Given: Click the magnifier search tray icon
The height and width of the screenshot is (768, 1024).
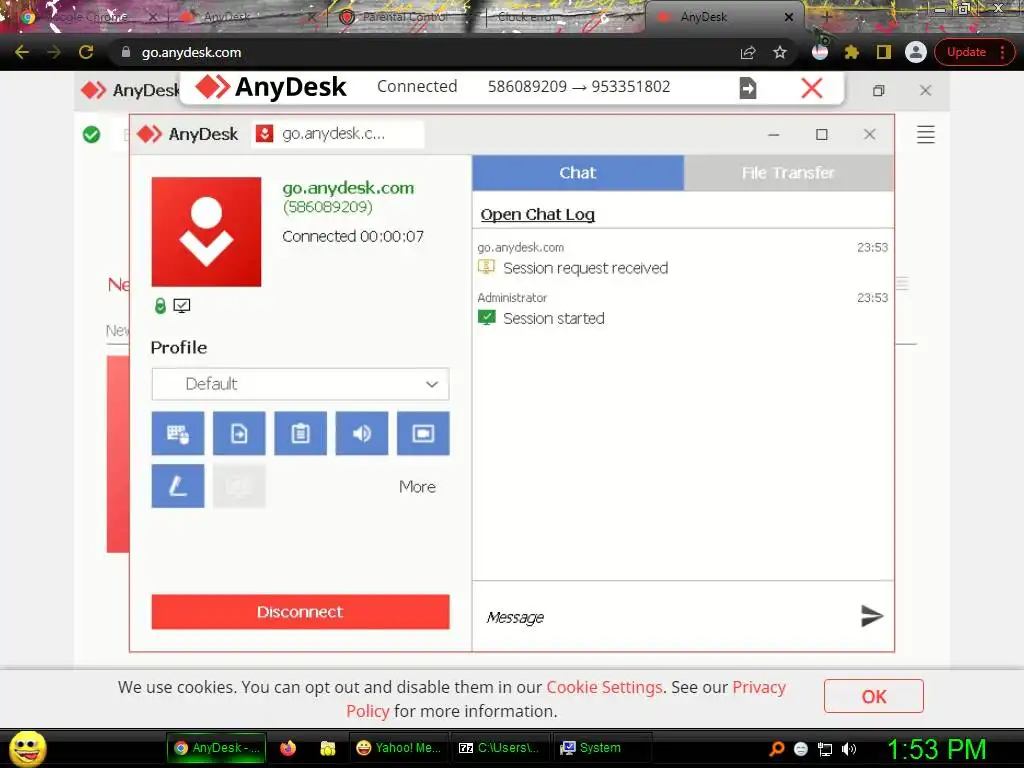Looking at the screenshot, I should tap(776, 749).
